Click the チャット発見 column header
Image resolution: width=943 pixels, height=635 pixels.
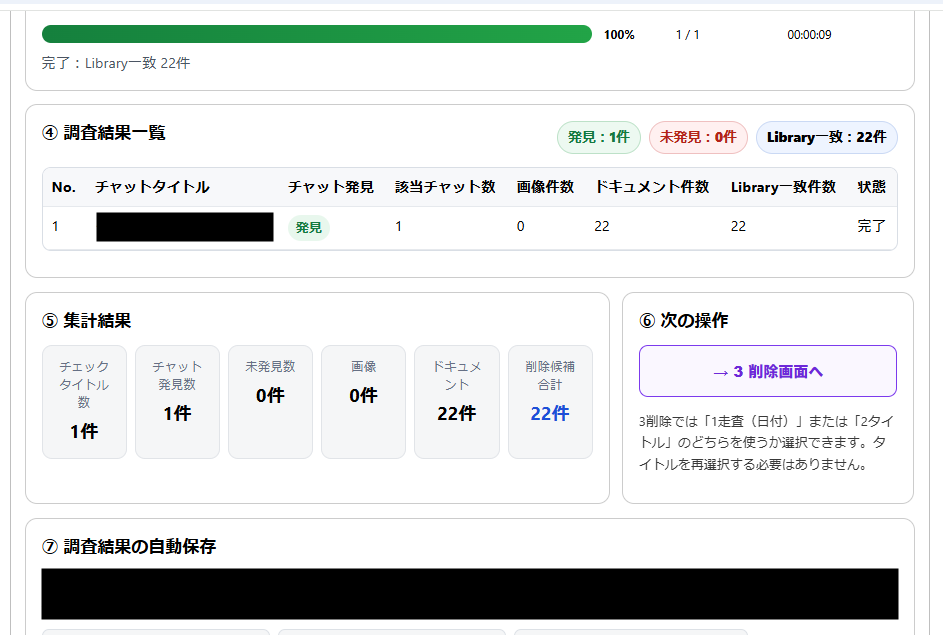pos(331,187)
